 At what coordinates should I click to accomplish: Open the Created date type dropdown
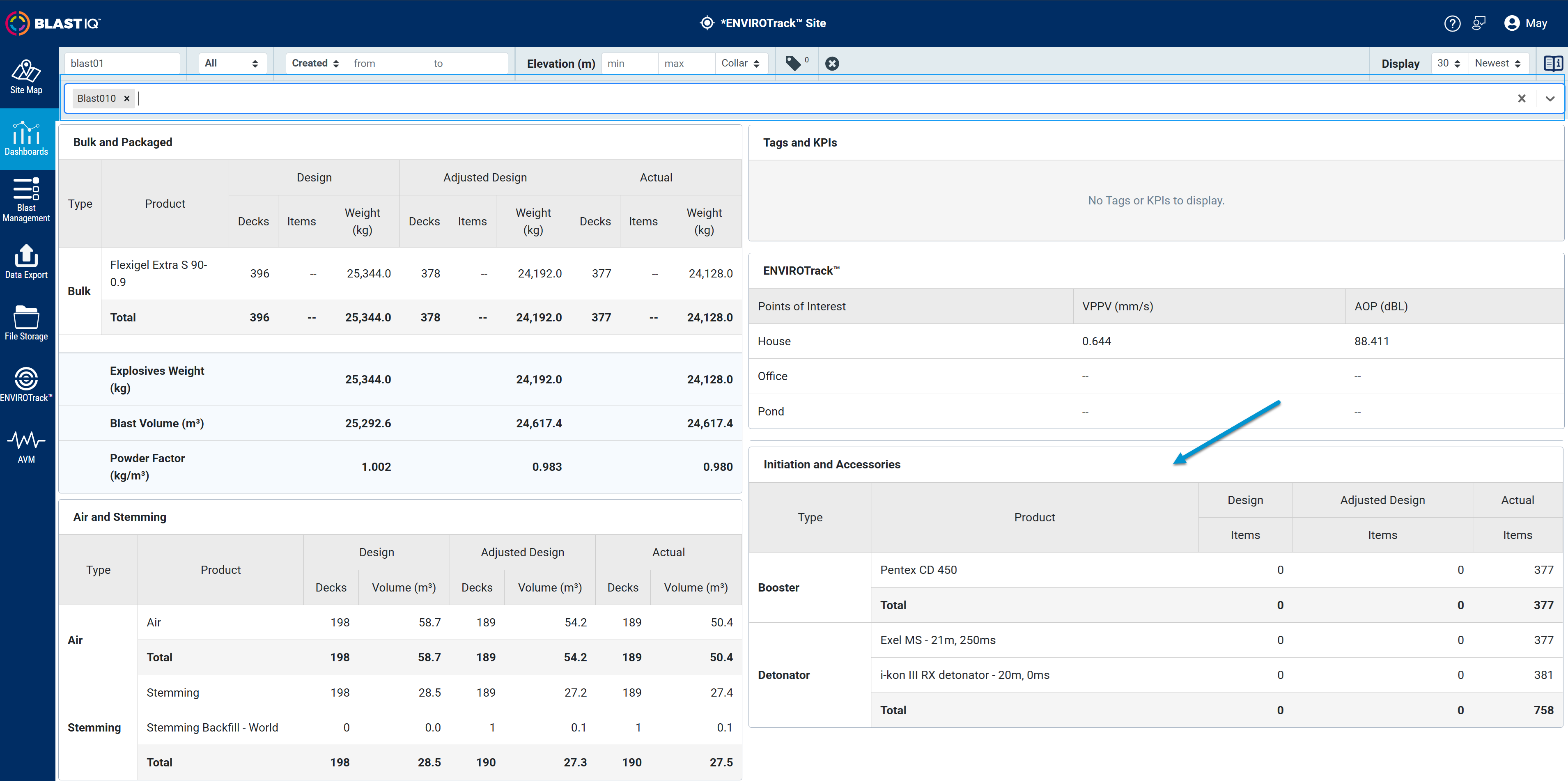316,63
